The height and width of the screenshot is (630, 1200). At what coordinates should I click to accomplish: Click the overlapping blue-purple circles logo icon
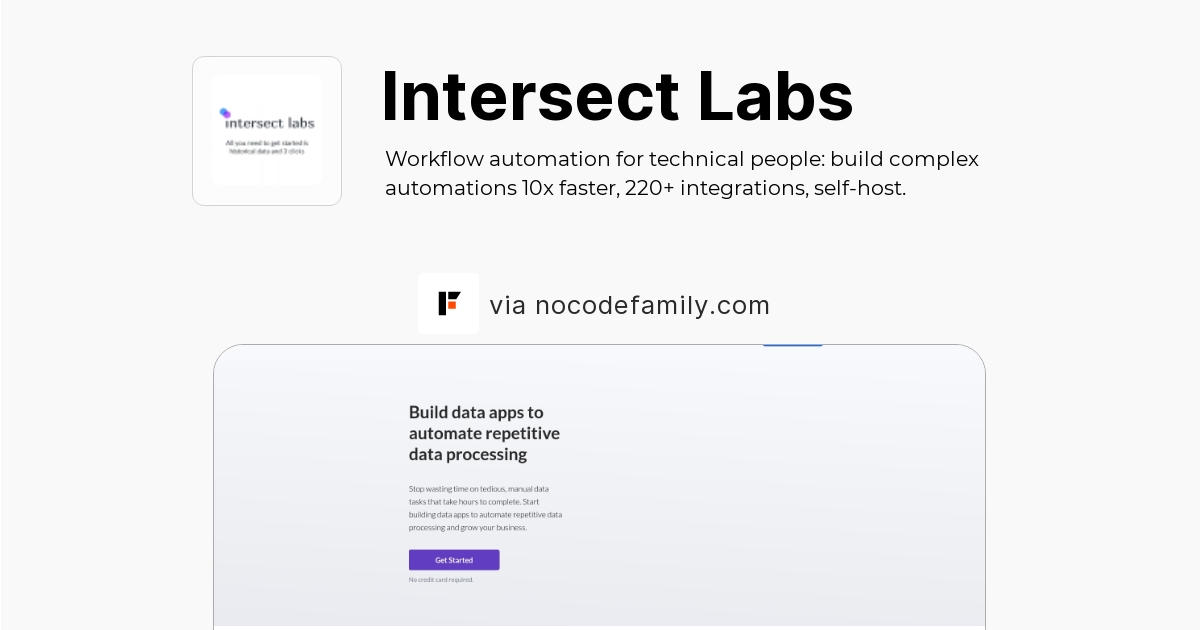pos(225,114)
